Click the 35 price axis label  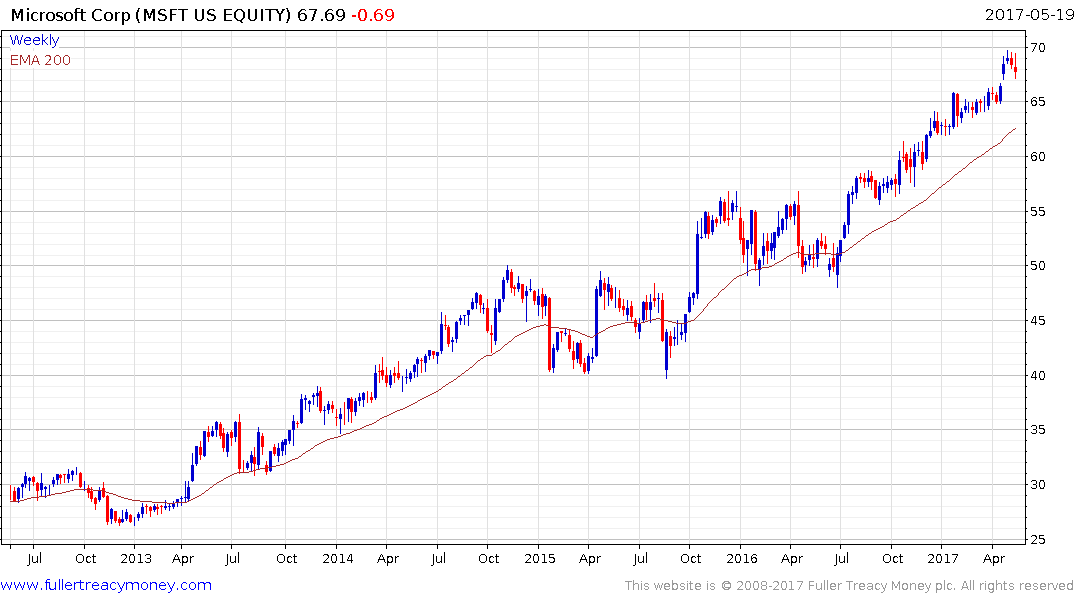pos(1038,429)
